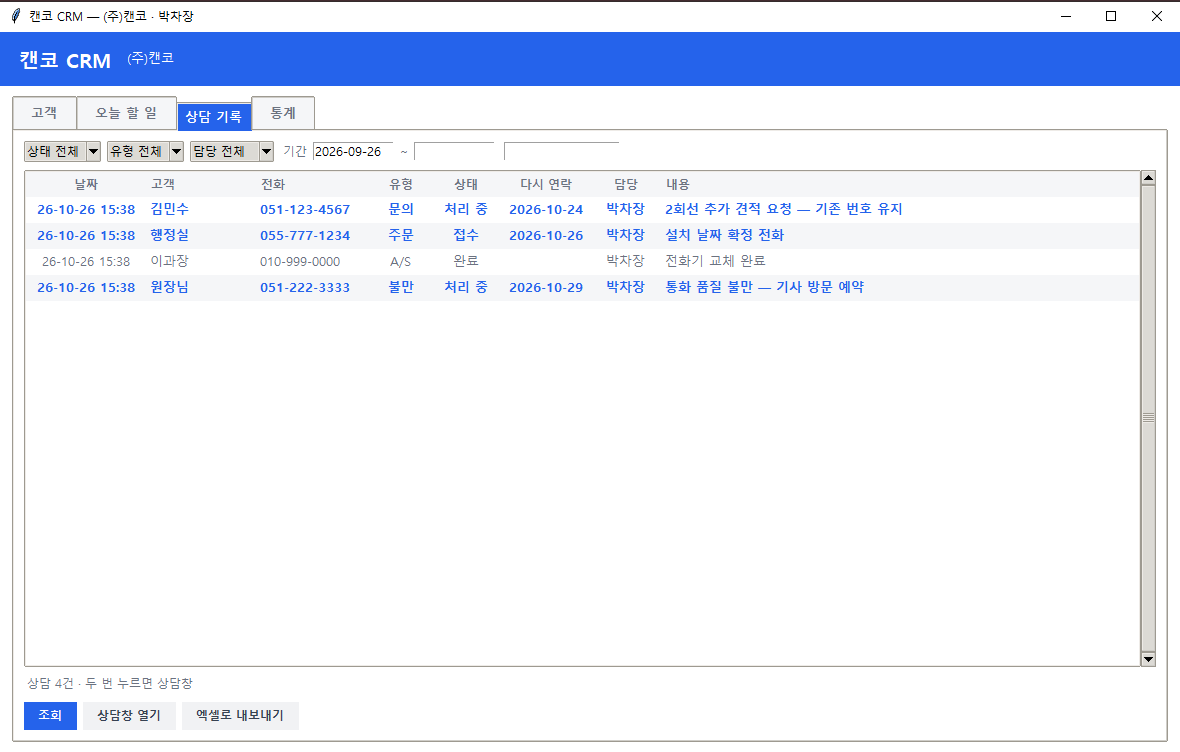1180x752 pixels.
Task: Click the start date field 2026-09-26
Action: click(x=353, y=151)
